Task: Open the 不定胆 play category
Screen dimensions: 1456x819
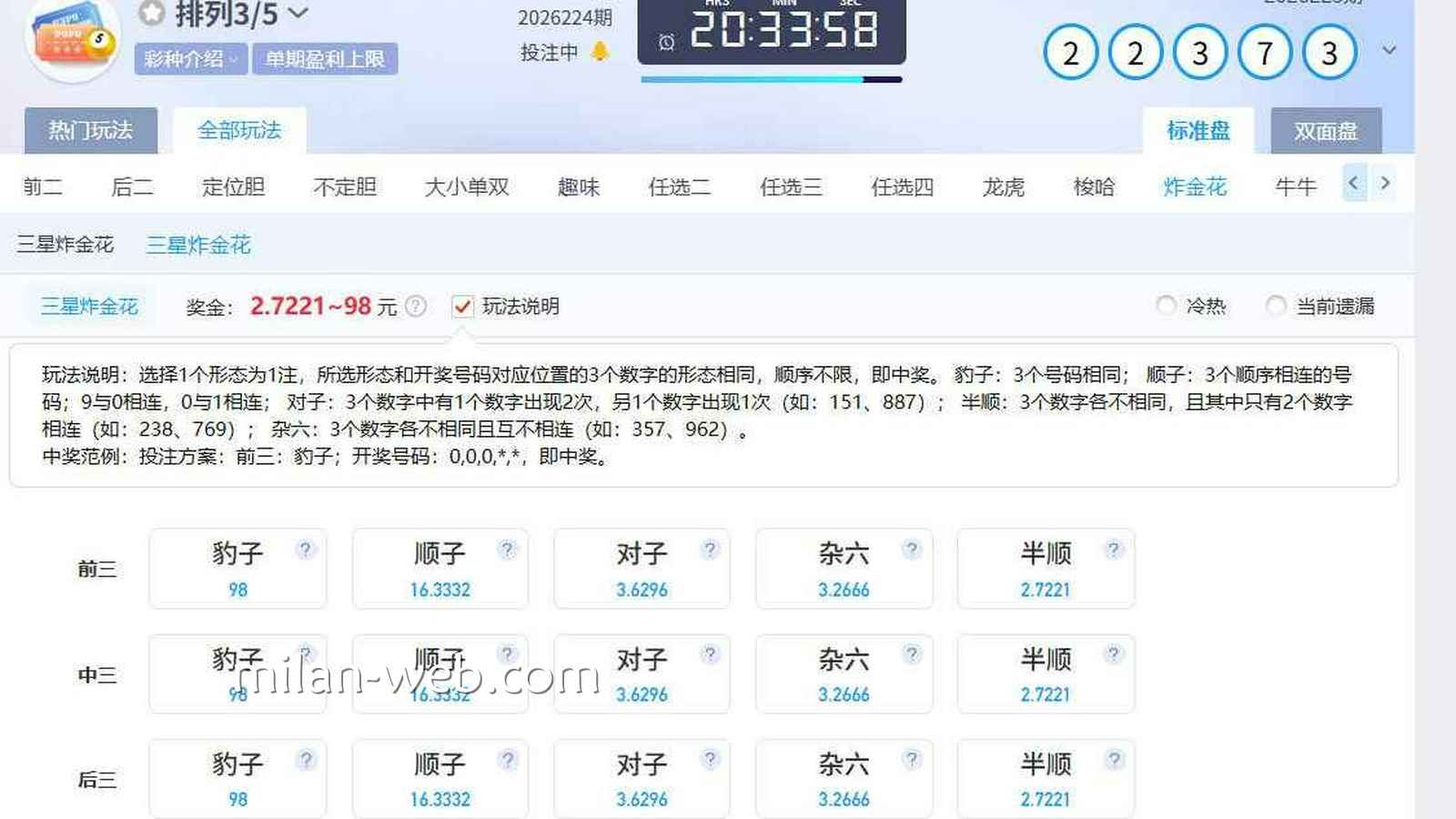Action: click(345, 187)
